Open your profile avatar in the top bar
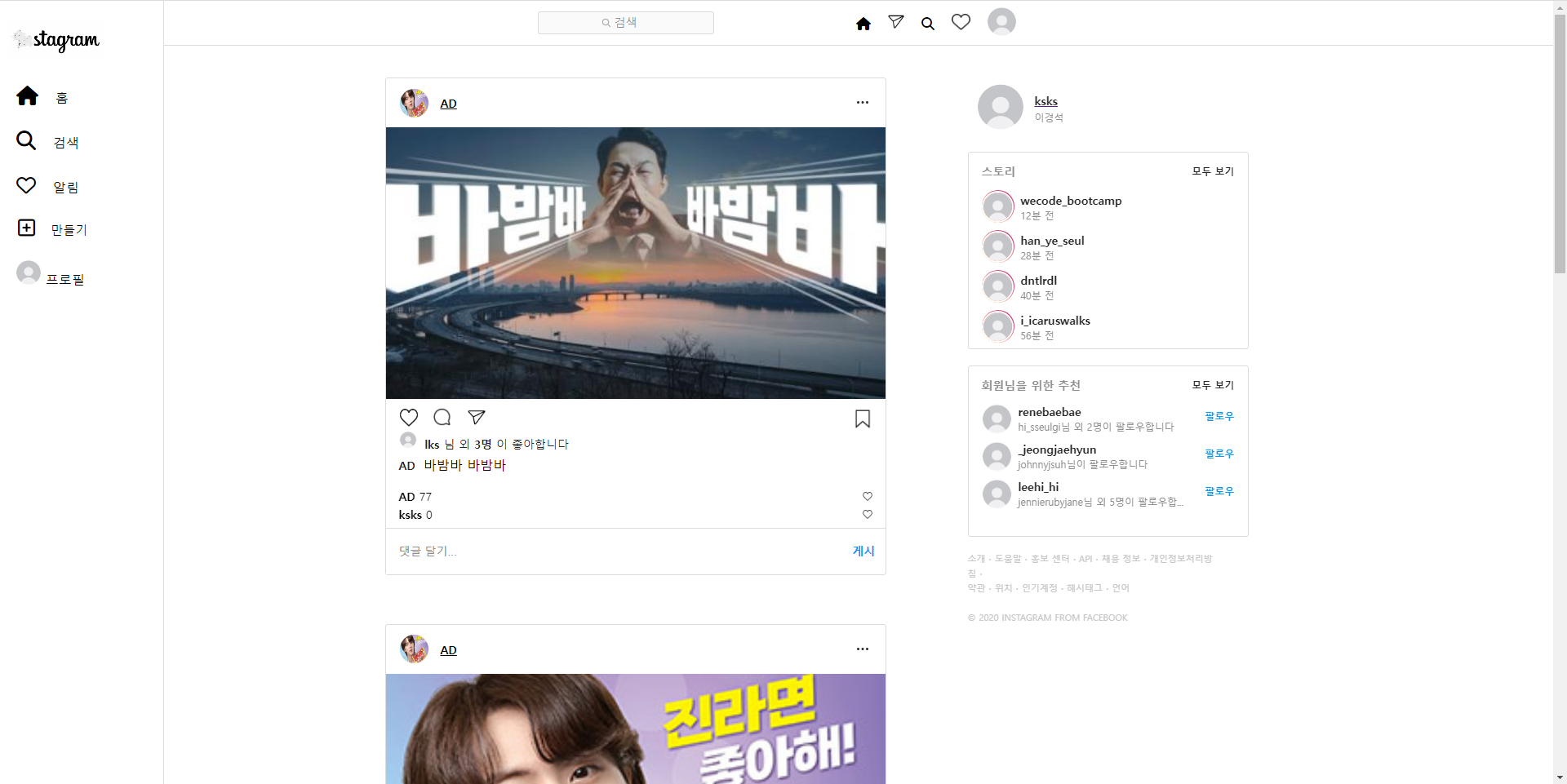This screenshot has height=784, width=1567. coord(1001,21)
